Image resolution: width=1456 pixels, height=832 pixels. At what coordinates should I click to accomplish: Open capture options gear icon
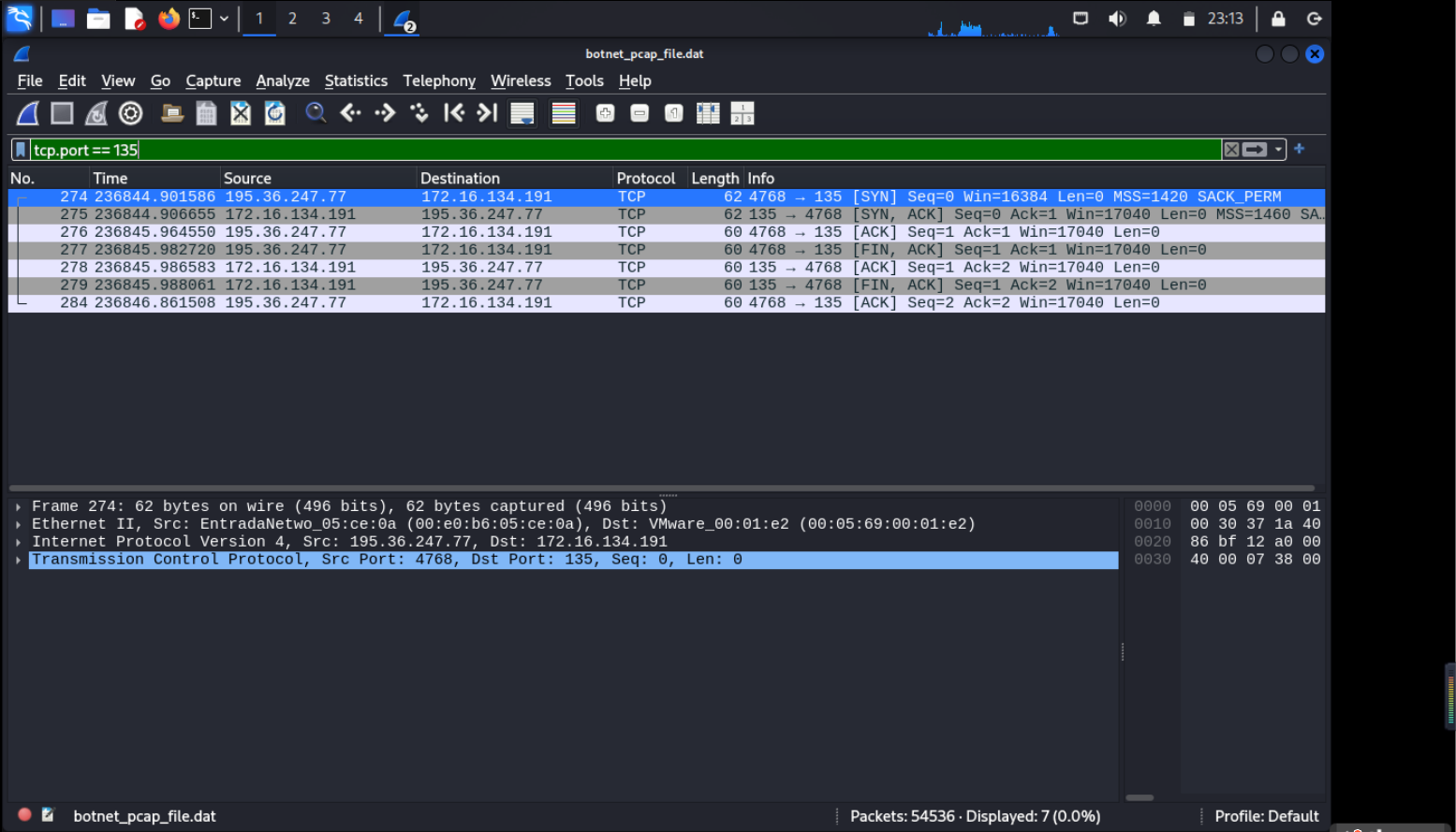pos(131,113)
